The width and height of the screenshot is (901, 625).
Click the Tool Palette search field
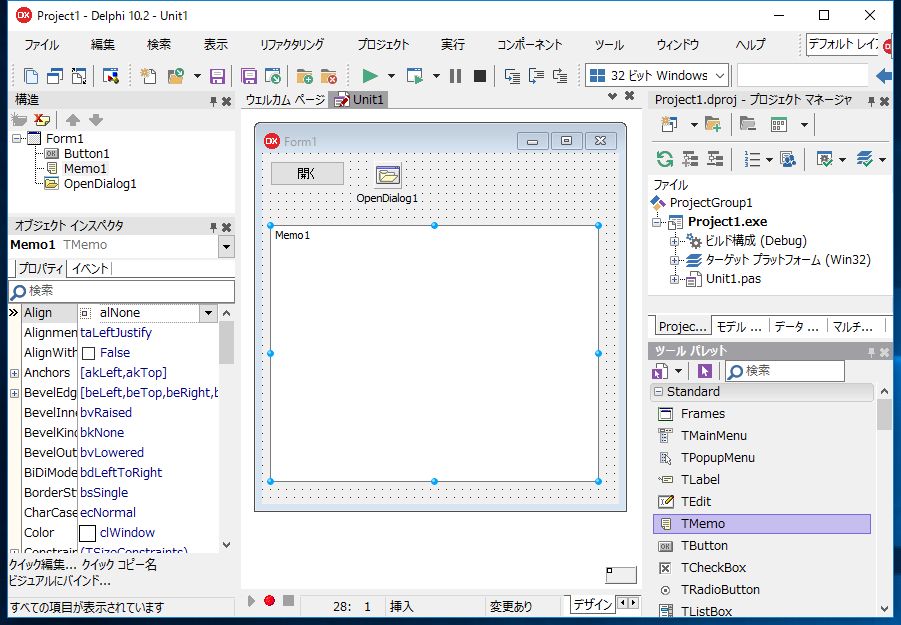790,371
